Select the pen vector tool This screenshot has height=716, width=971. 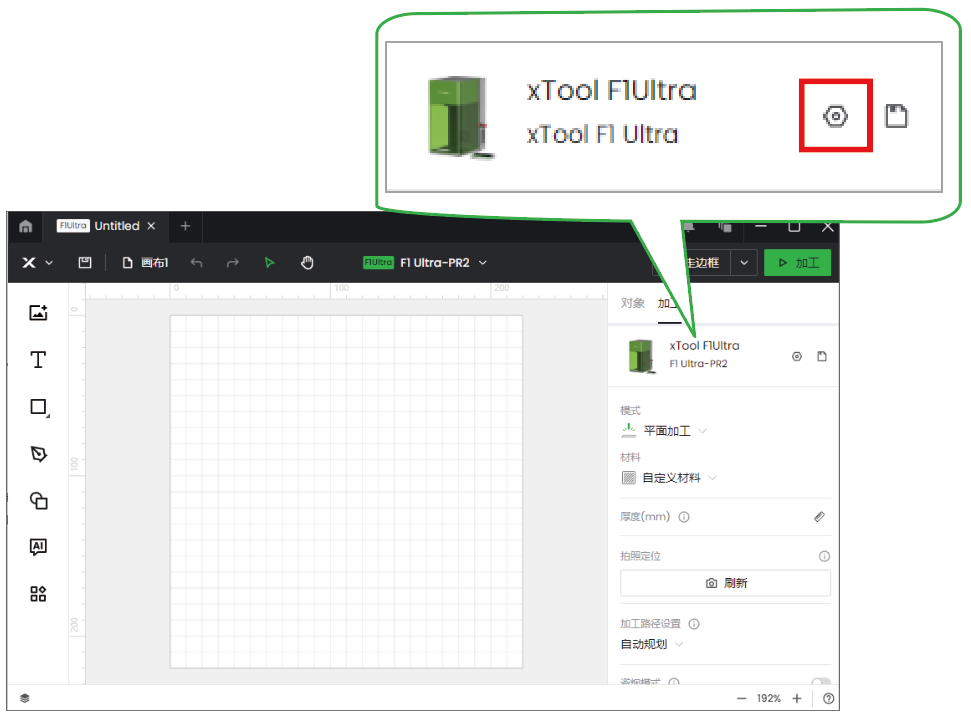click(38, 454)
